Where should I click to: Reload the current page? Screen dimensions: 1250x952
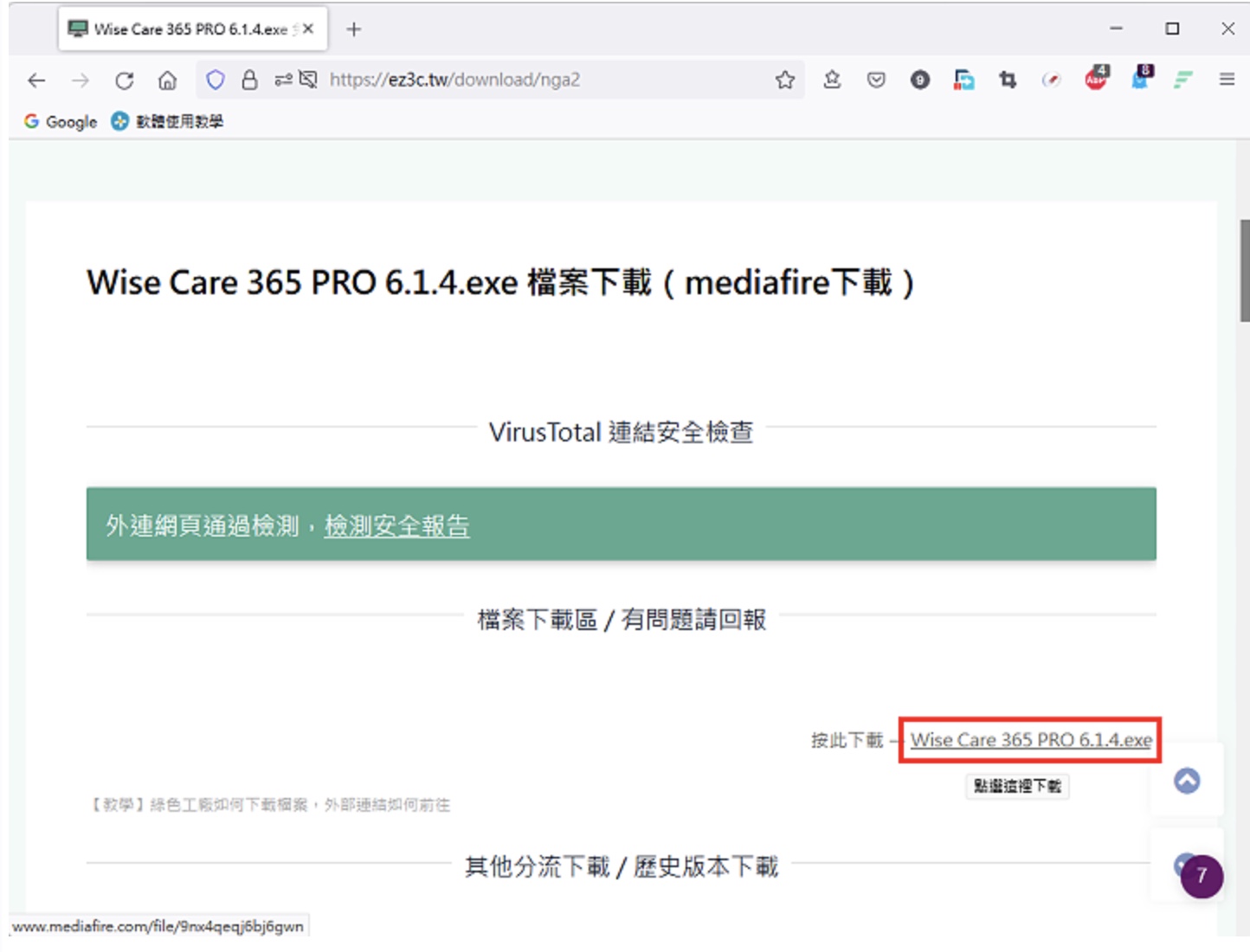(125, 80)
